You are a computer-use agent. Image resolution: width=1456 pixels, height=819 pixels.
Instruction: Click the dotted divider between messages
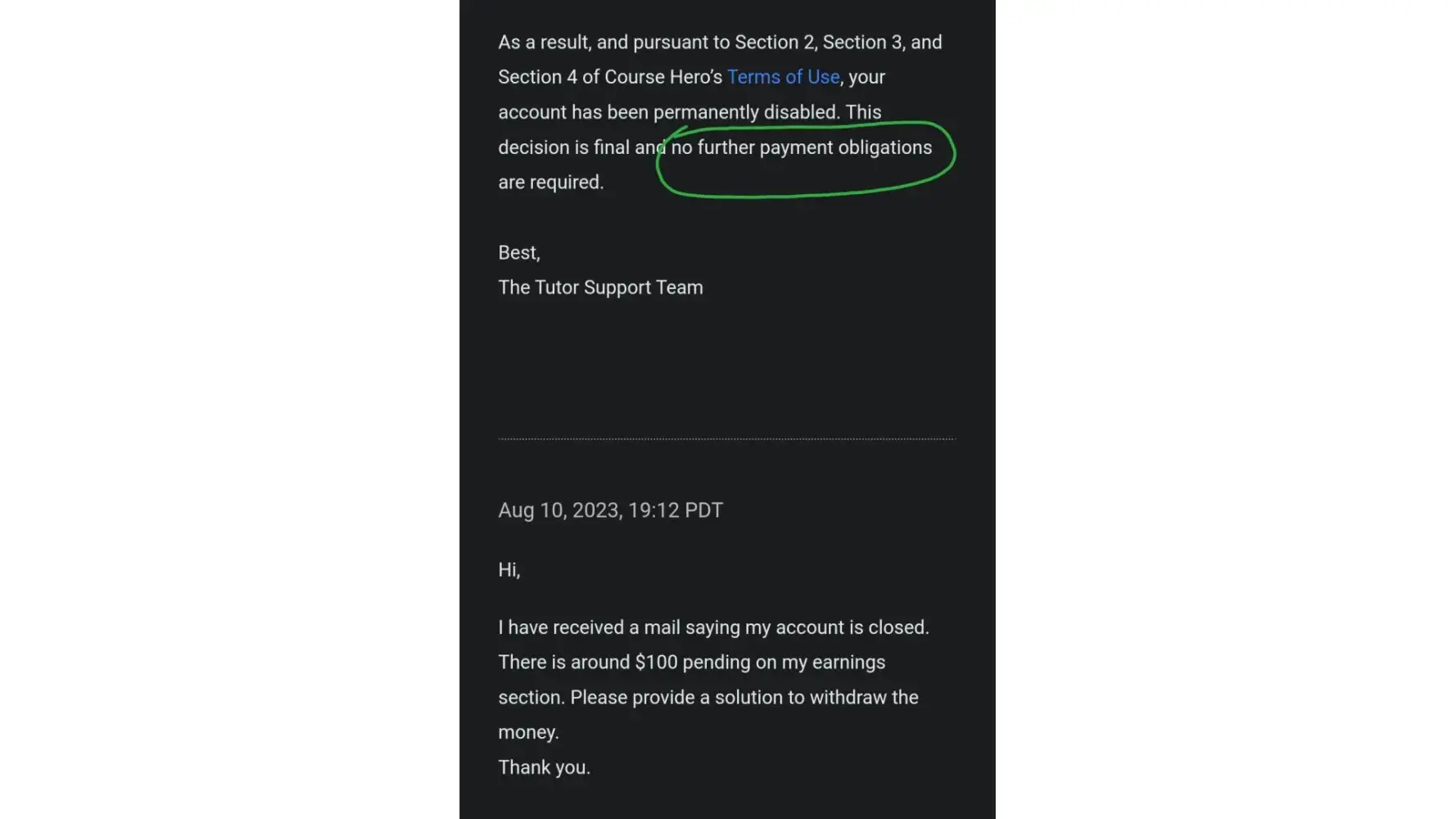tap(726, 439)
